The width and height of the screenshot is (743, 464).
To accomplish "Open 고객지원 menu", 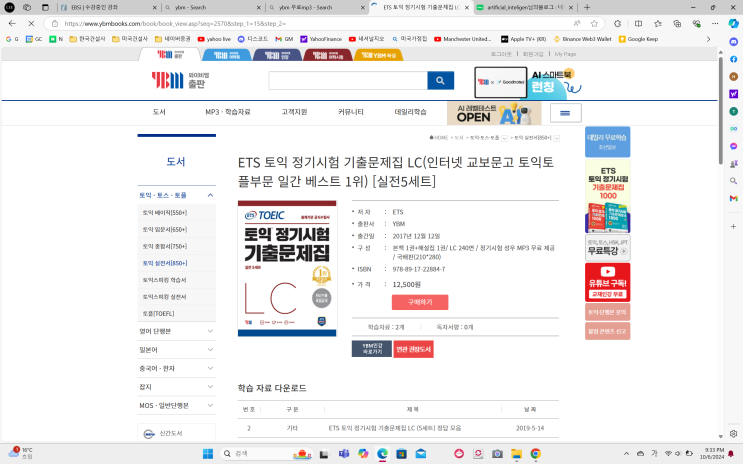I will (x=294, y=112).
